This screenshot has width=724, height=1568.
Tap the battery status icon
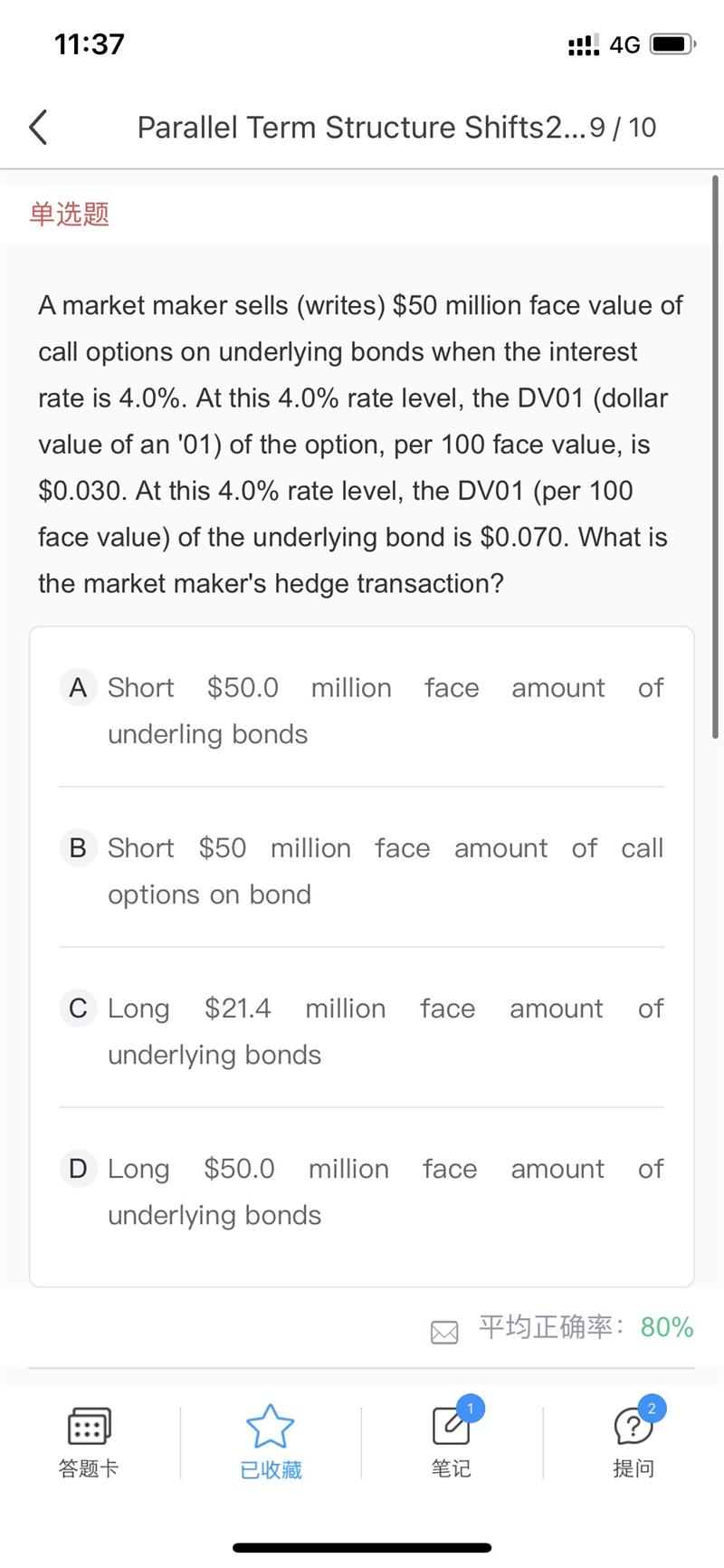point(672,44)
